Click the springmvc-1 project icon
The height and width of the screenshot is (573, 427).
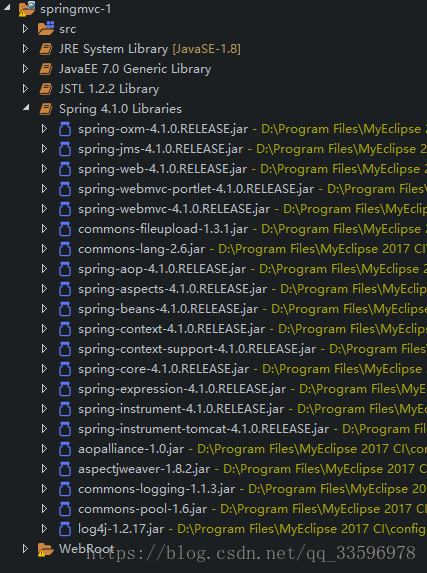coord(27,8)
